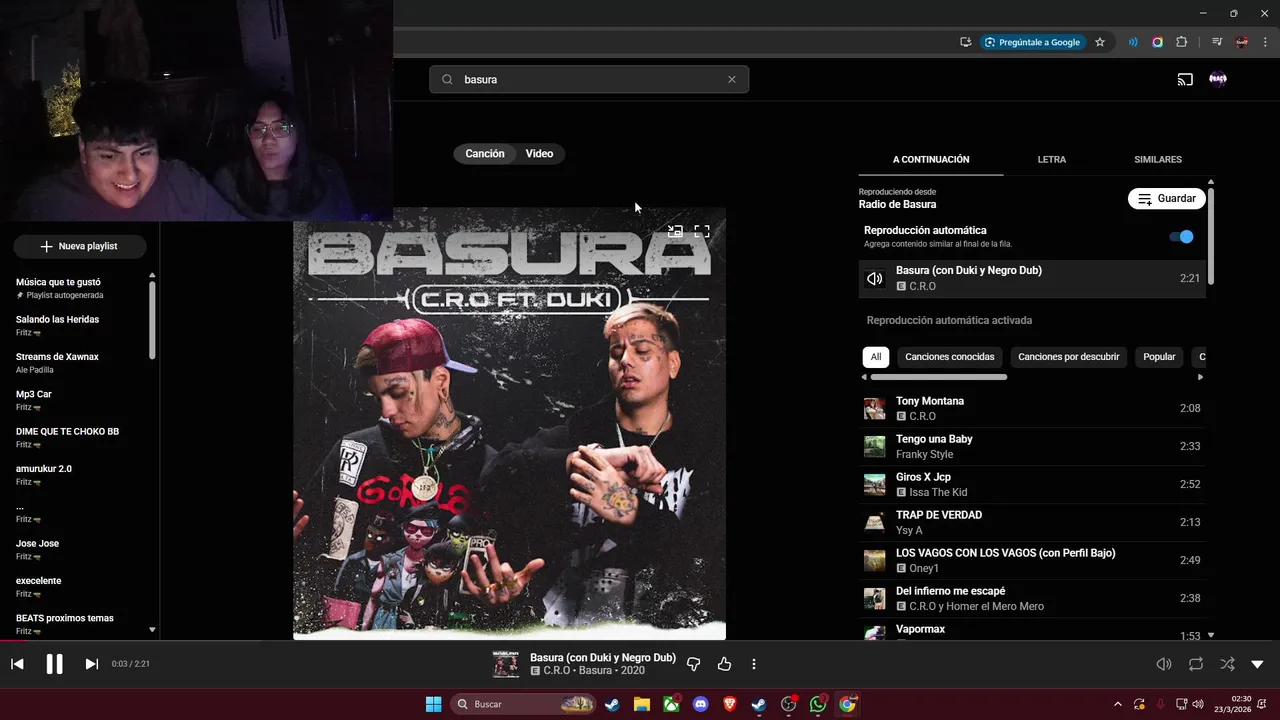
Task: Click the song progress bar
Action: (640, 641)
